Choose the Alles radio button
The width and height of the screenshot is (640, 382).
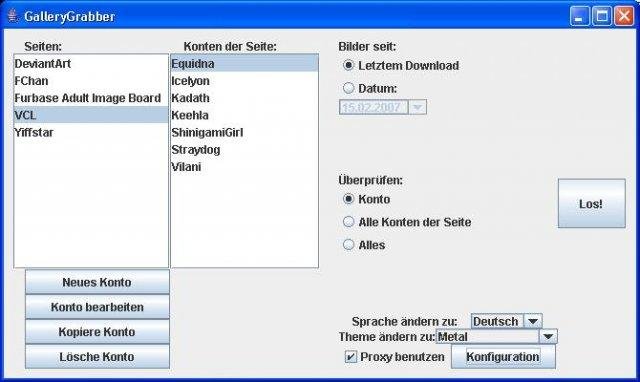click(x=348, y=245)
